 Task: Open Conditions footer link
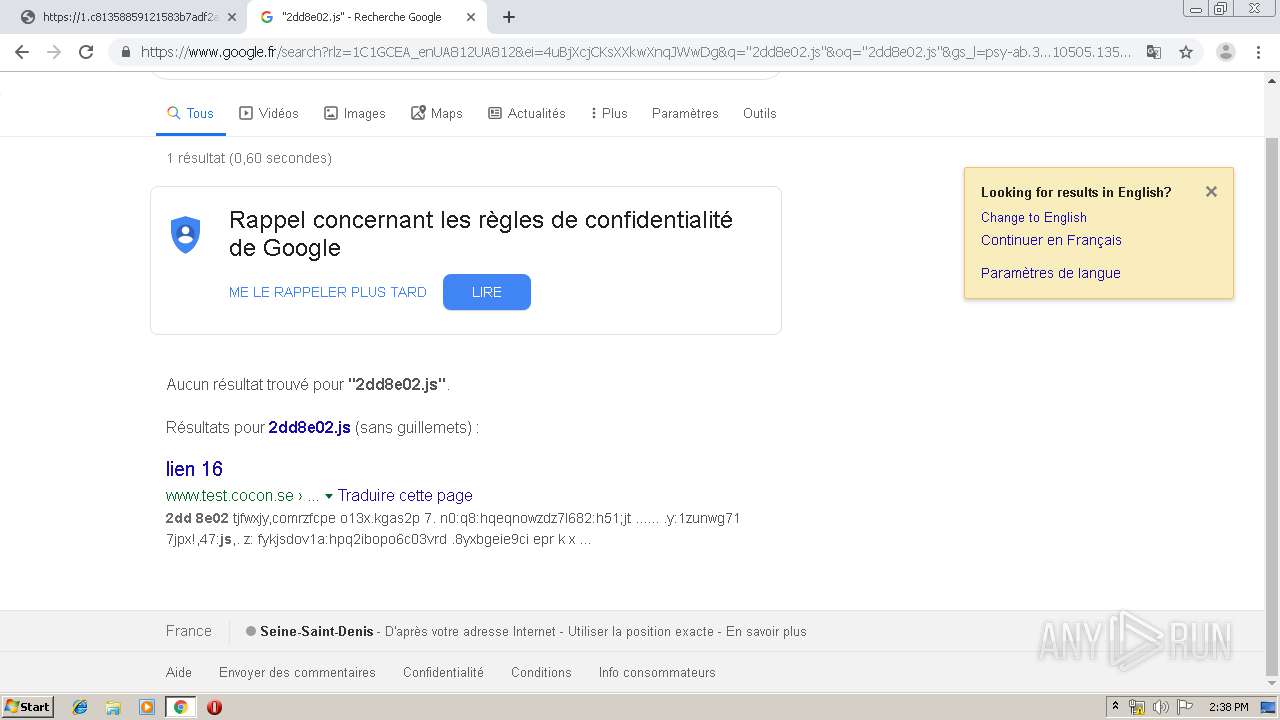click(541, 672)
